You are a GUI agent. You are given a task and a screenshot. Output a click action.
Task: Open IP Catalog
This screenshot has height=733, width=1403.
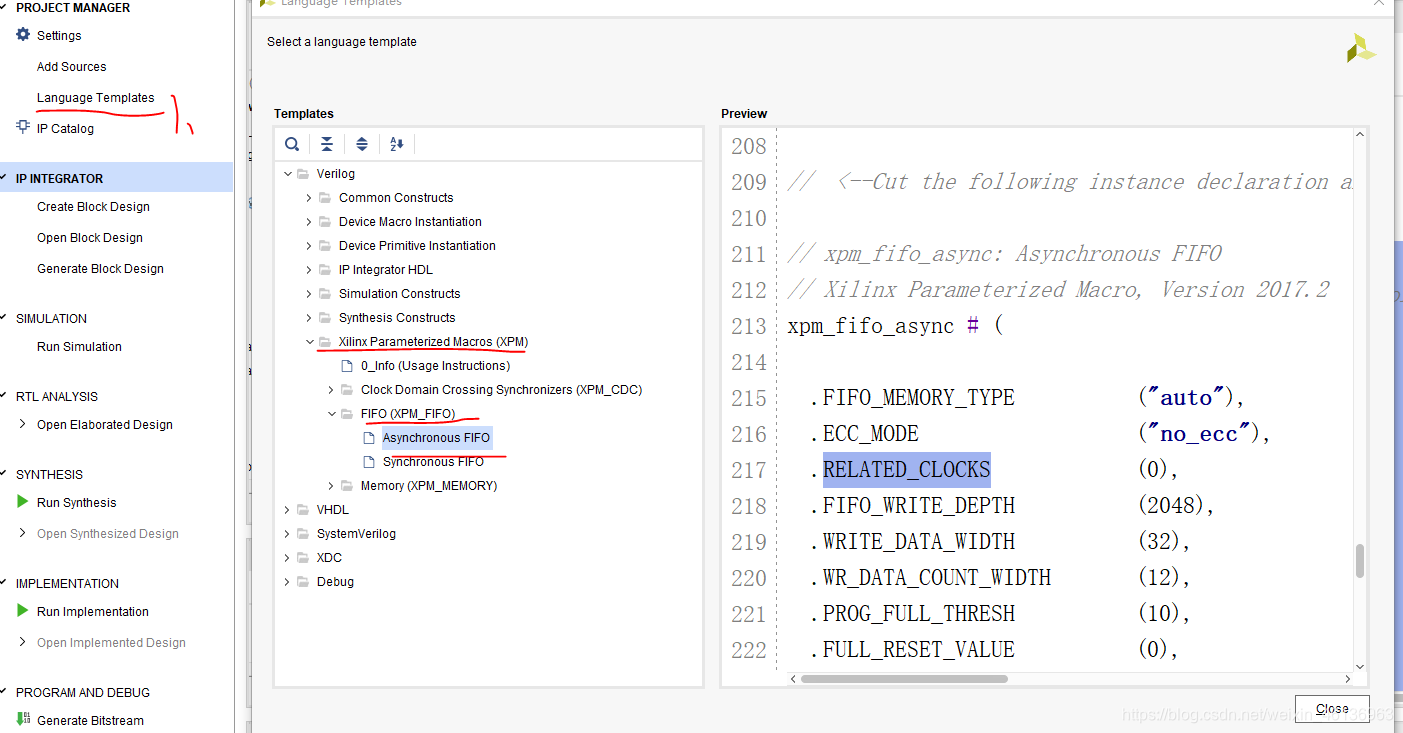[65, 129]
